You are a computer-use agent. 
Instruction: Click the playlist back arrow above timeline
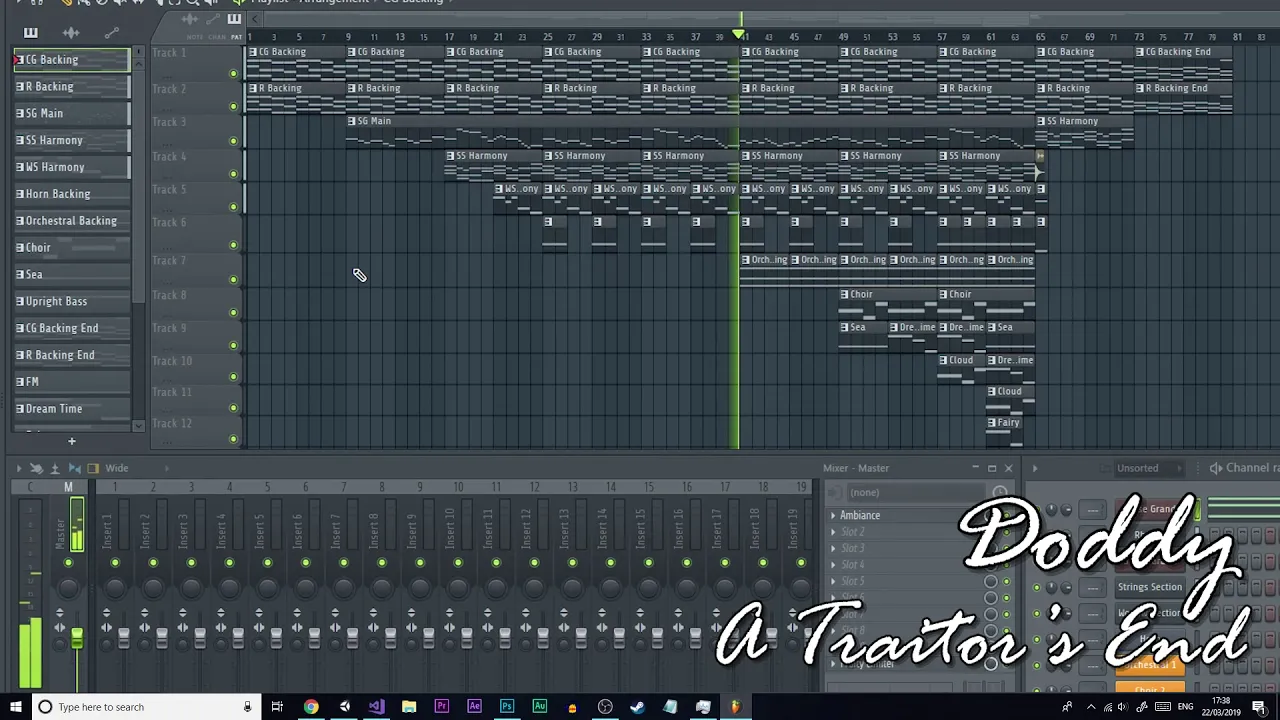coord(255,18)
